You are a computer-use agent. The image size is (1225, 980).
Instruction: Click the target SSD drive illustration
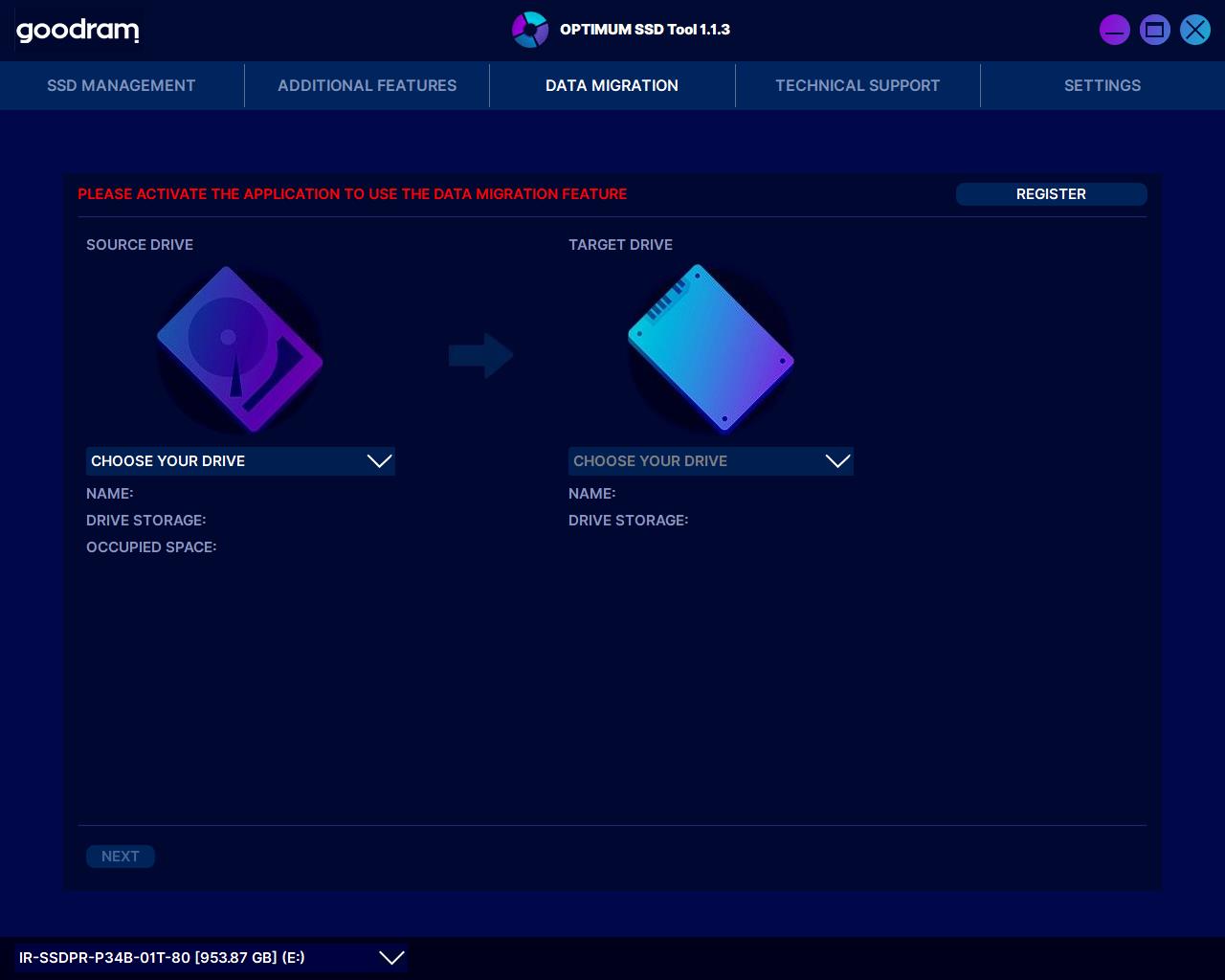tap(710, 349)
